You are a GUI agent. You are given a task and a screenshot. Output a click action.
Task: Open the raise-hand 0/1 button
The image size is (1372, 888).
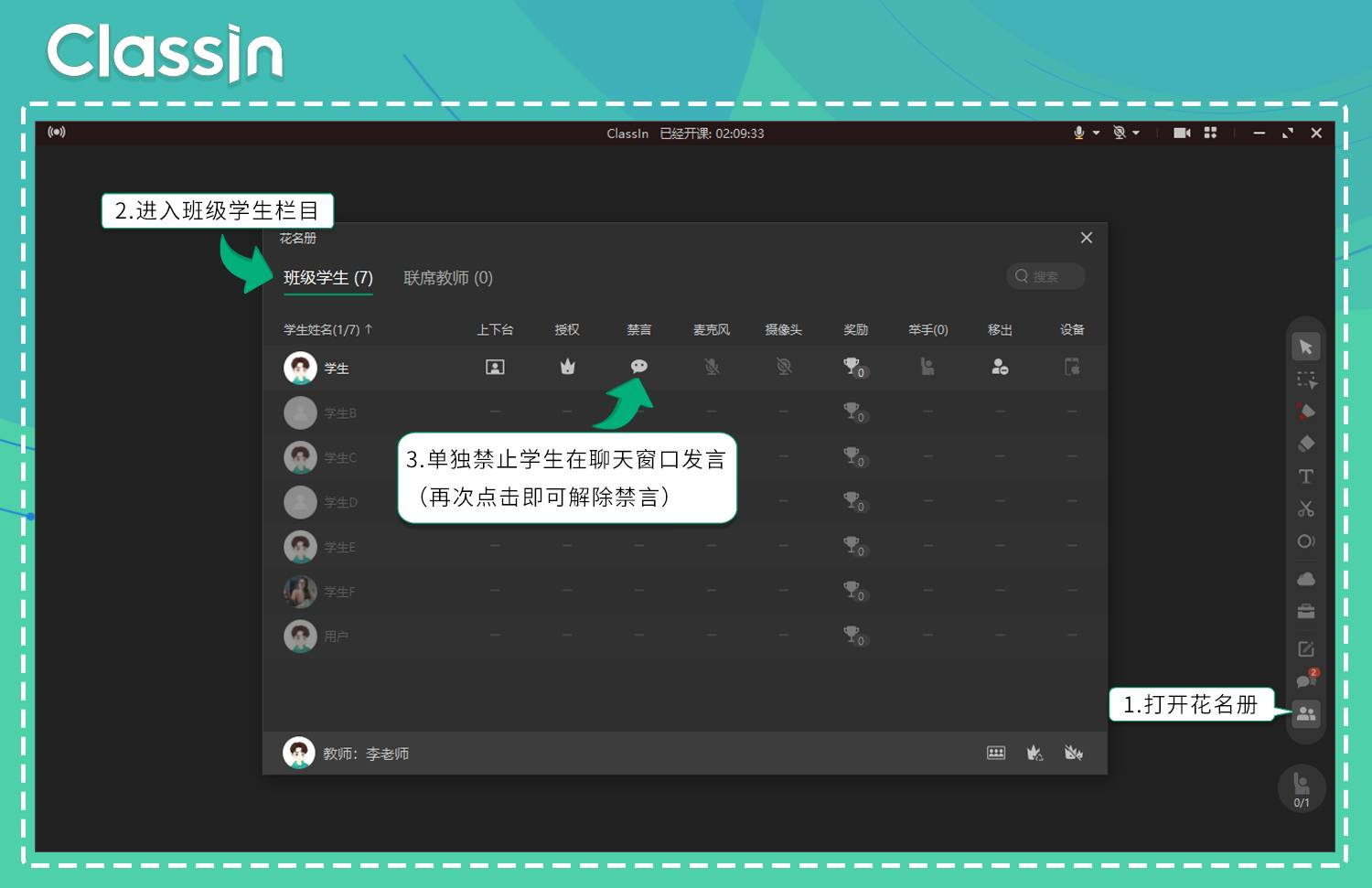1302,788
